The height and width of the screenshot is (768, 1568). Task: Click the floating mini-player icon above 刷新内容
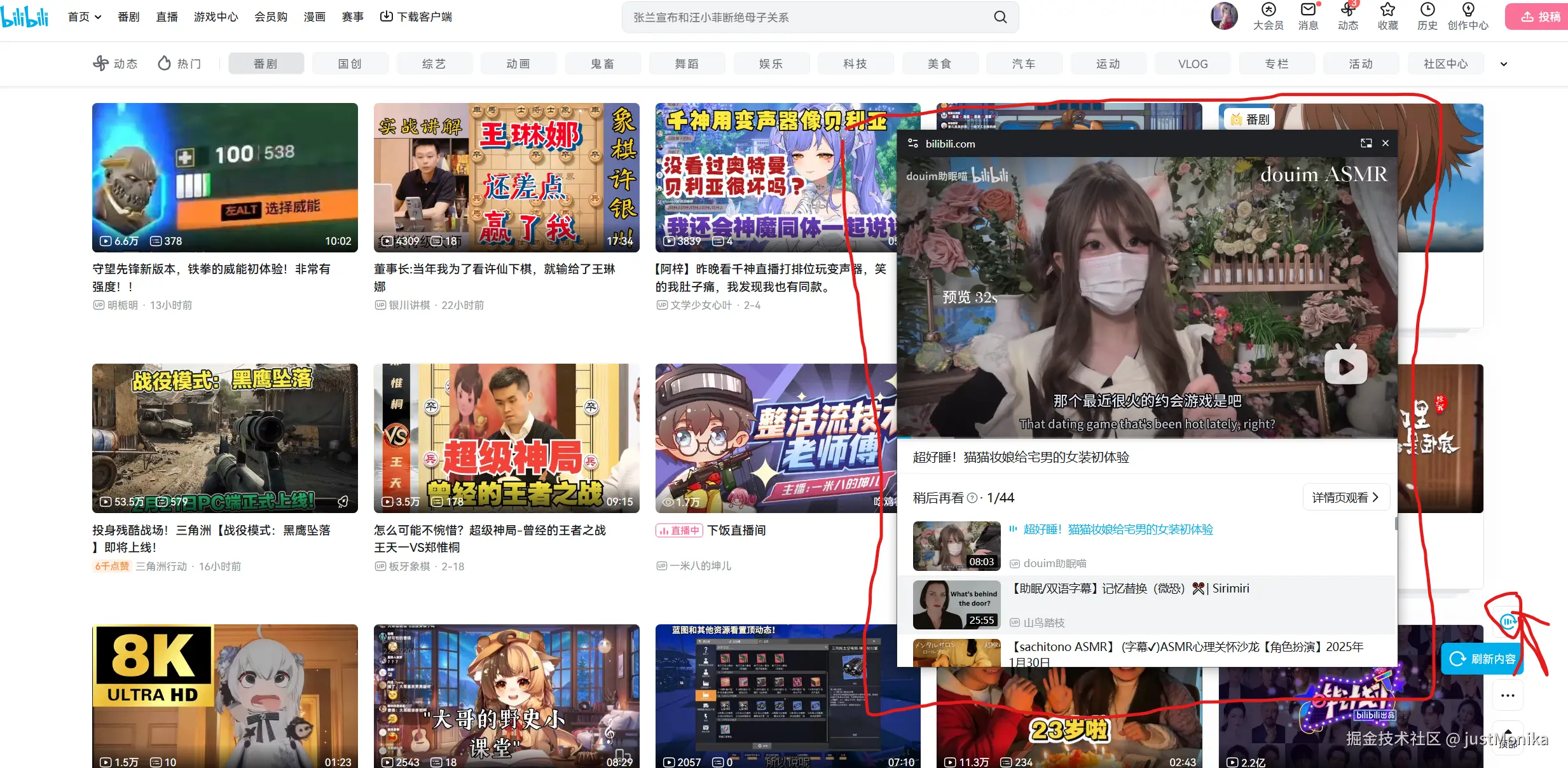(1508, 622)
